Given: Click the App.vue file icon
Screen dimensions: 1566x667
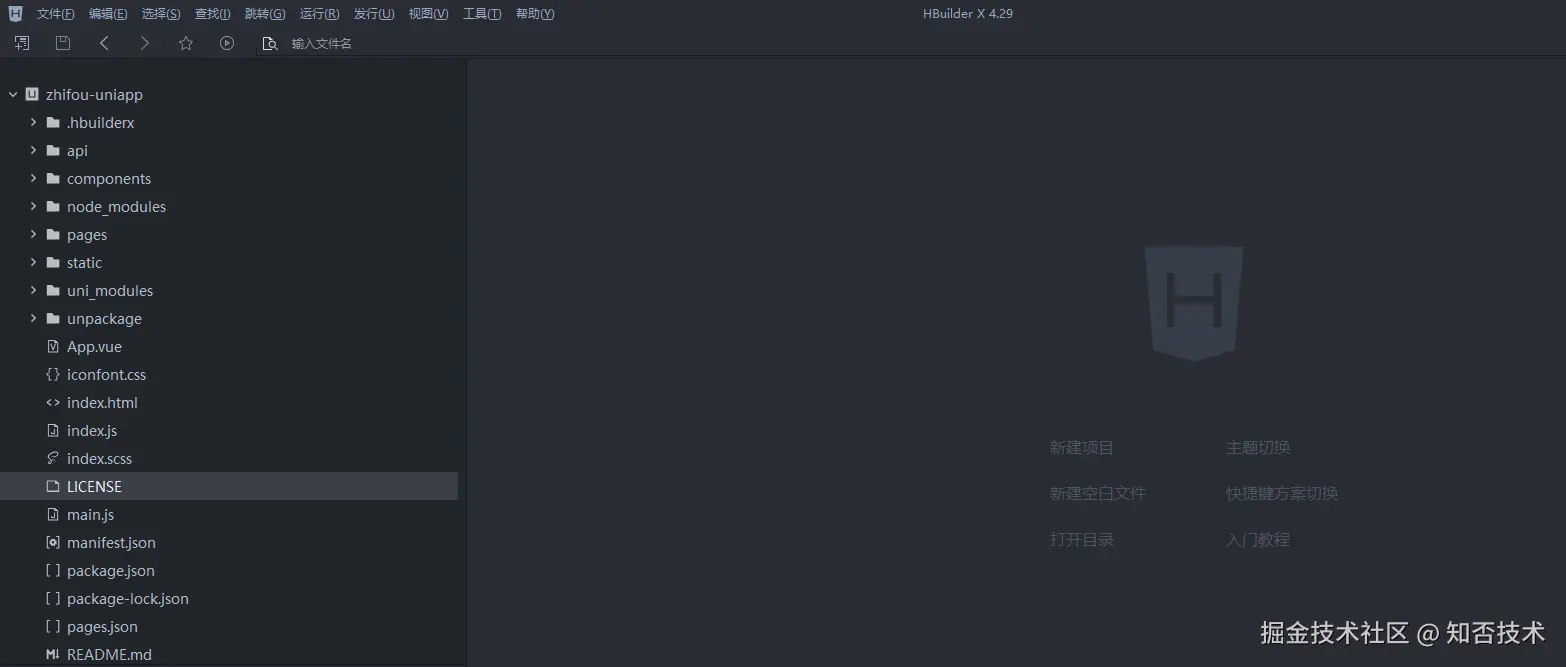Looking at the screenshot, I should (x=53, y=346).
